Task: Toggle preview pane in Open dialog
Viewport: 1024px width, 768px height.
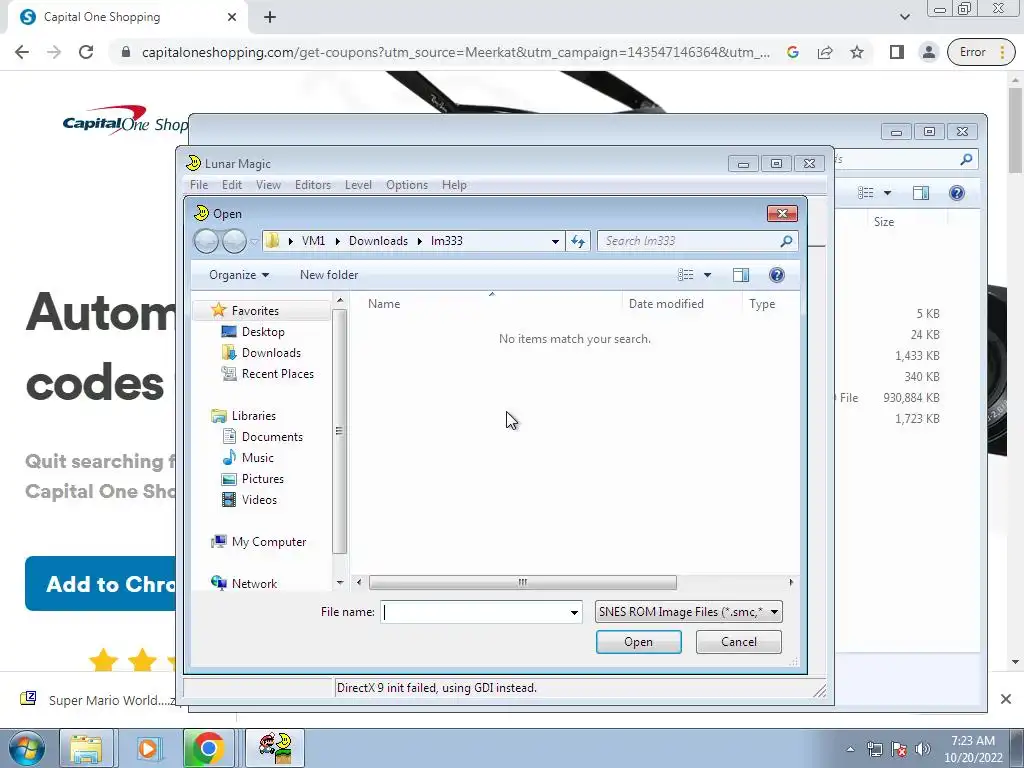Action: (741, 275)
